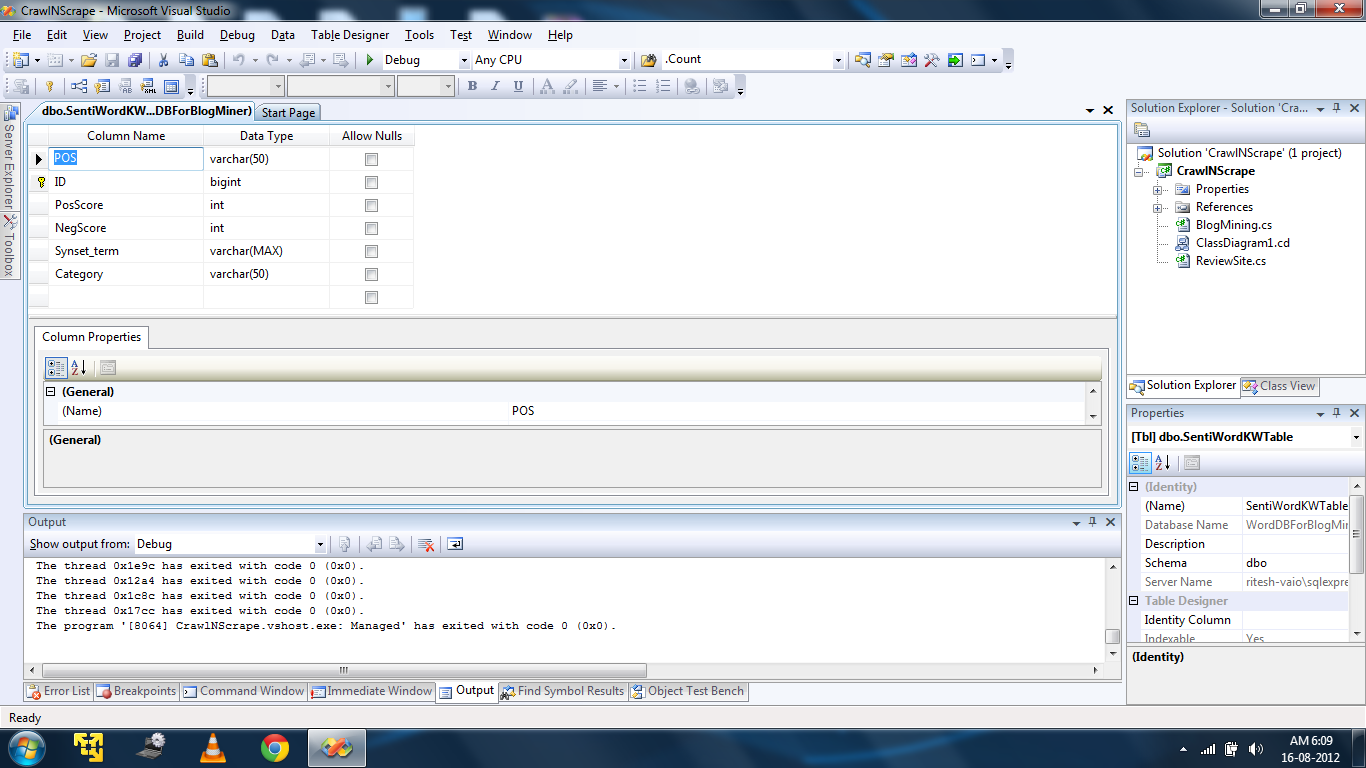Click Clear All icon in Output toolbar
Image resolution: width=1366 pixels, height=768 pixels.
pos(426,544)
